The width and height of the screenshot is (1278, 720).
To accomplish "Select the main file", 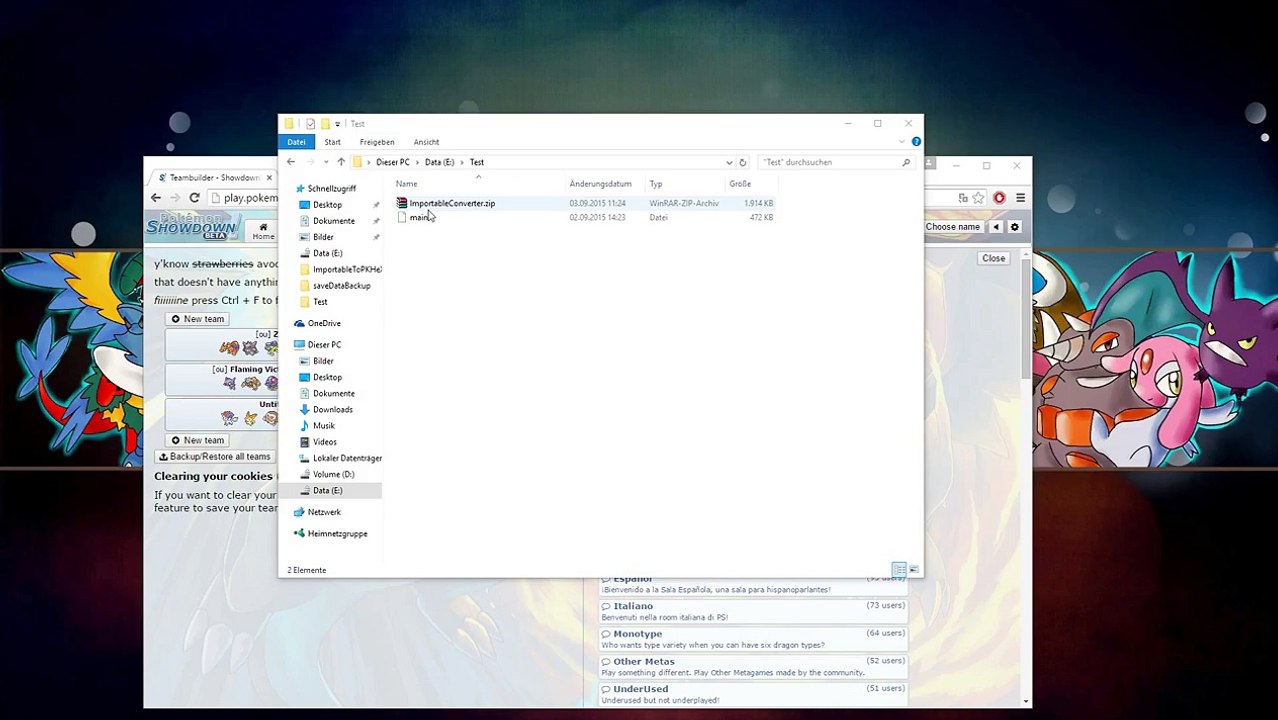I will click(x=419, y=217).
